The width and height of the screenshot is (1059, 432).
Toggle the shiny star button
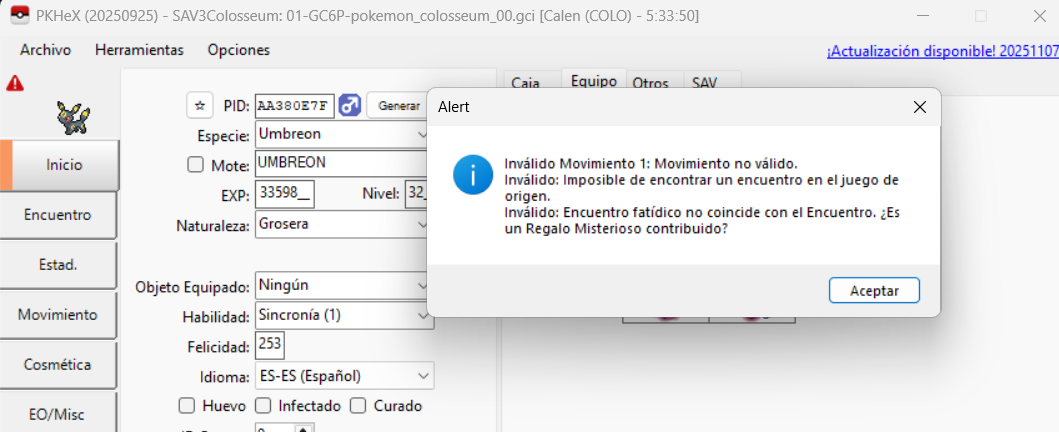point(200,105)
